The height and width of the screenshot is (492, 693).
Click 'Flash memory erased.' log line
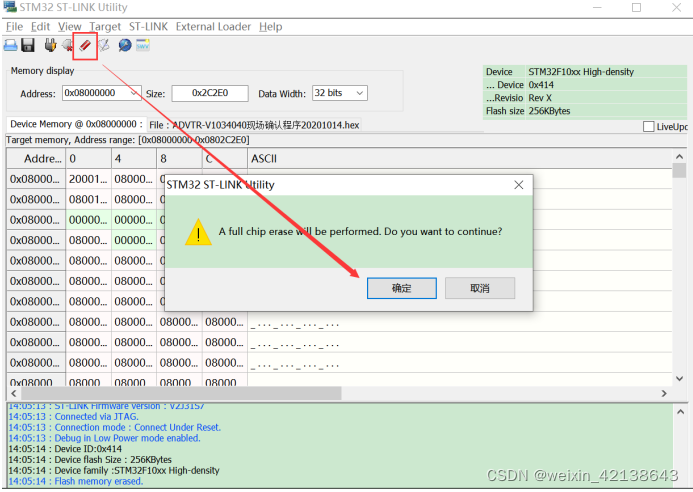[75, 481]
